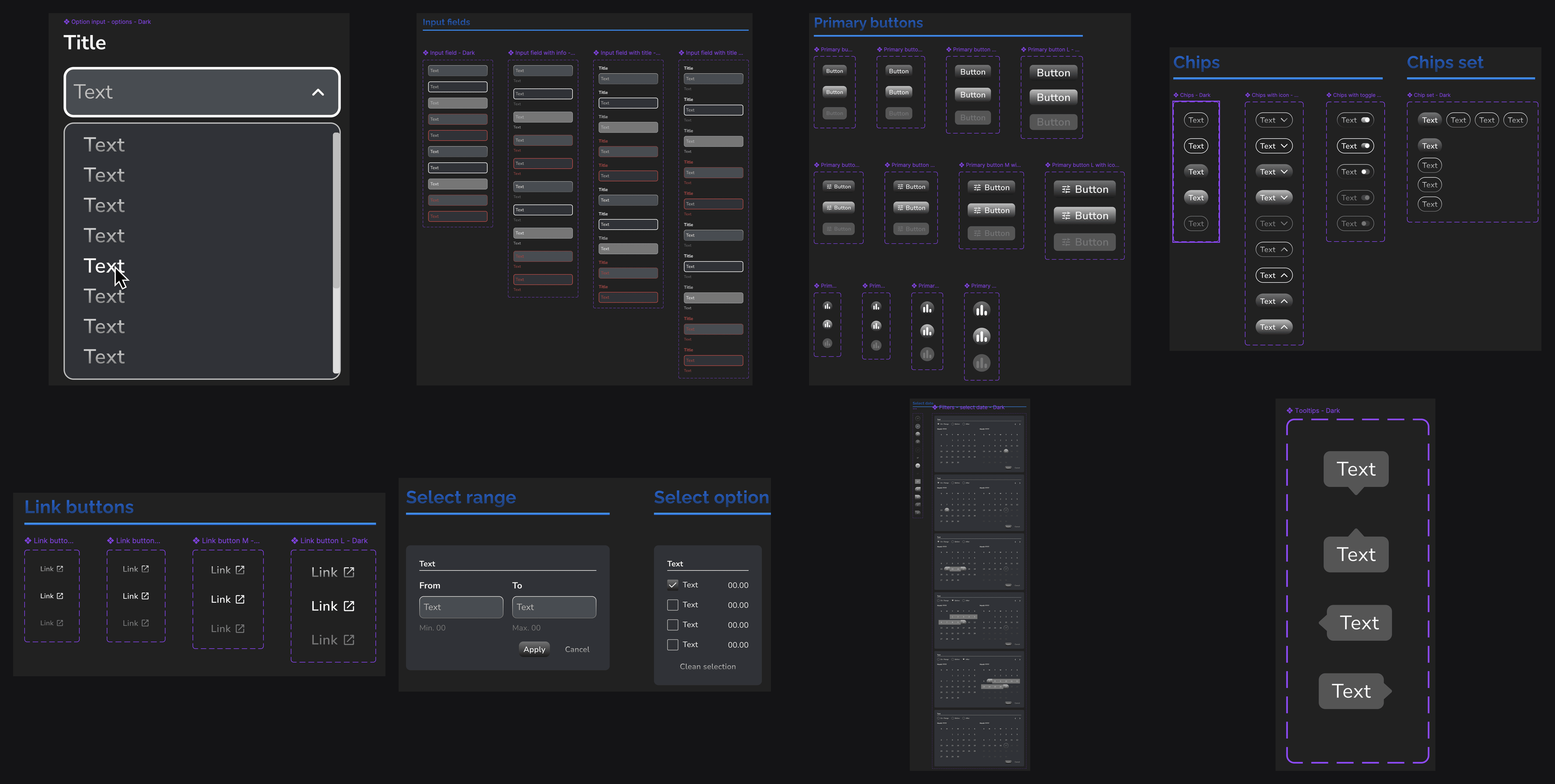Click the tooltip with the arrow pointing left

(x=1356, y=623)
